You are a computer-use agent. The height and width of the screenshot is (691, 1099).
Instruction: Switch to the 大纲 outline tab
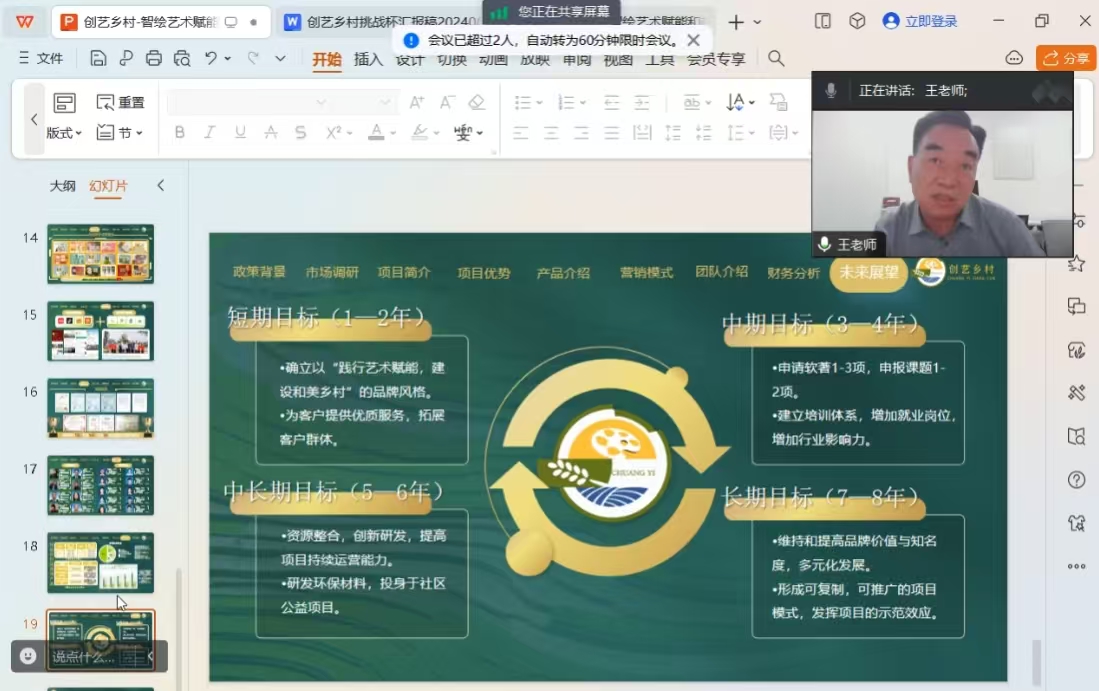(63, 186)
